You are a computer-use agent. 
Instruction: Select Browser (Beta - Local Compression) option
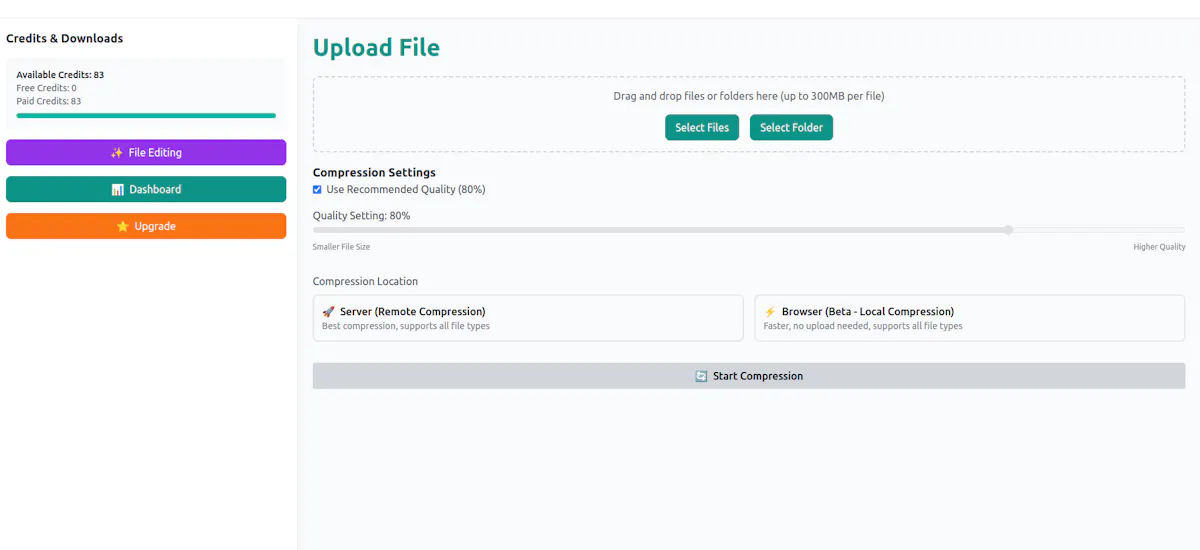pos(969,318)
